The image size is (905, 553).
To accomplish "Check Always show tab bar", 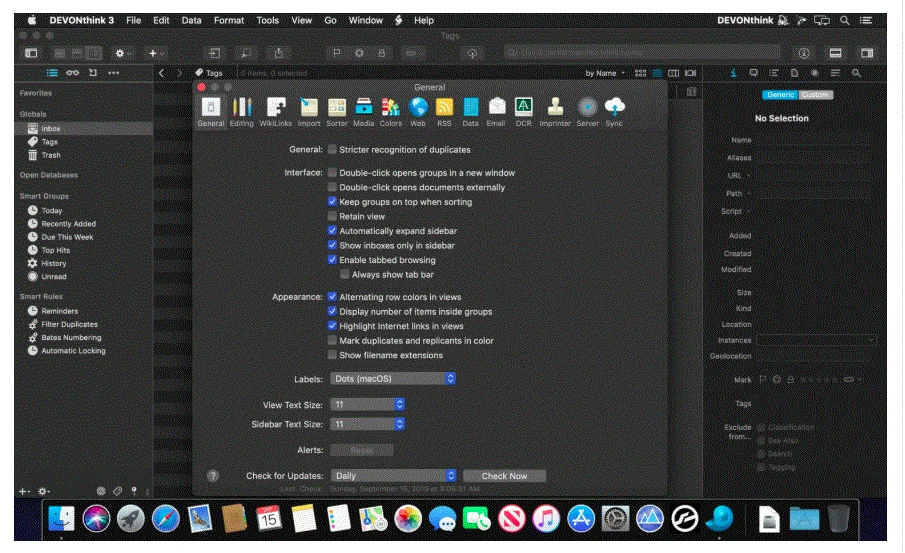I will [x=345, y=274].
